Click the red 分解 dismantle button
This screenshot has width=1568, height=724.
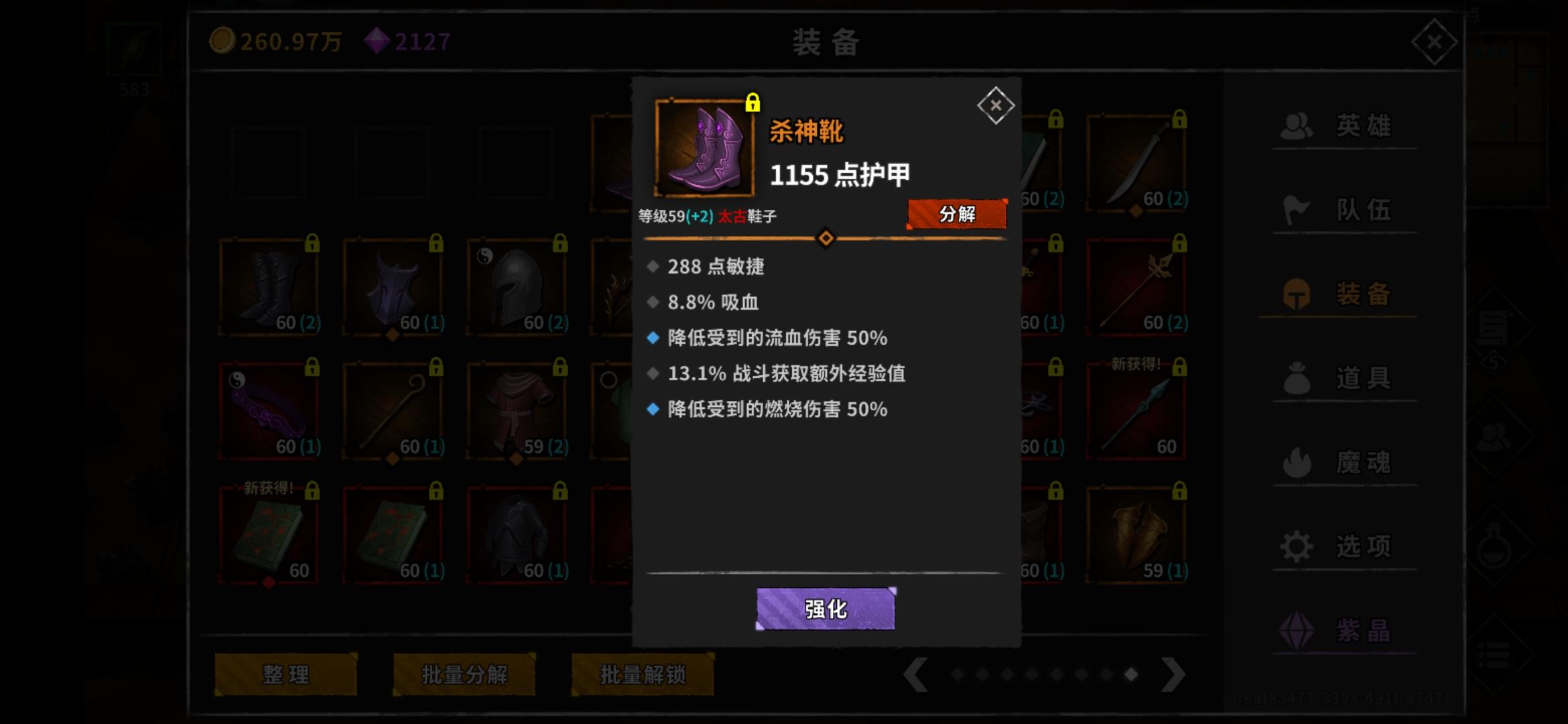point(957,214)
